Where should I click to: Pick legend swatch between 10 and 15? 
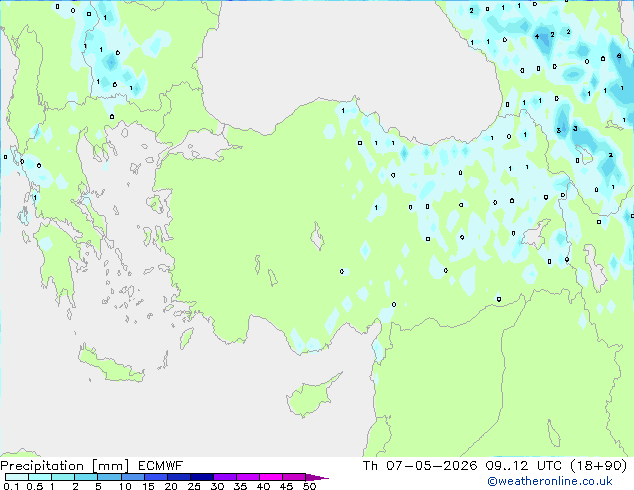(132, 477)
